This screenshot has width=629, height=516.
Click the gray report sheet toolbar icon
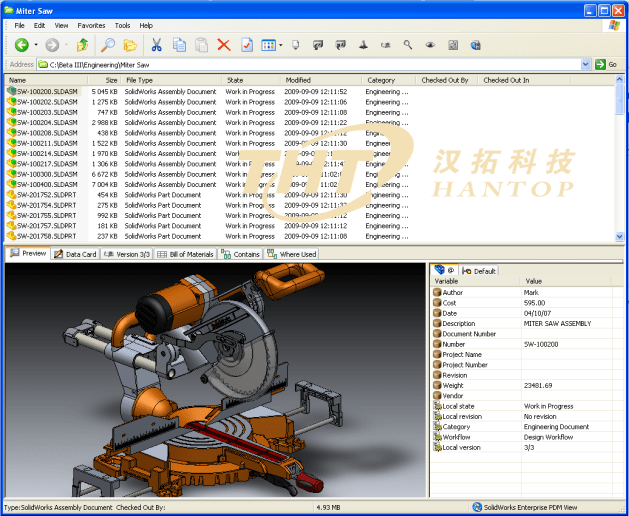pos(453,45)
